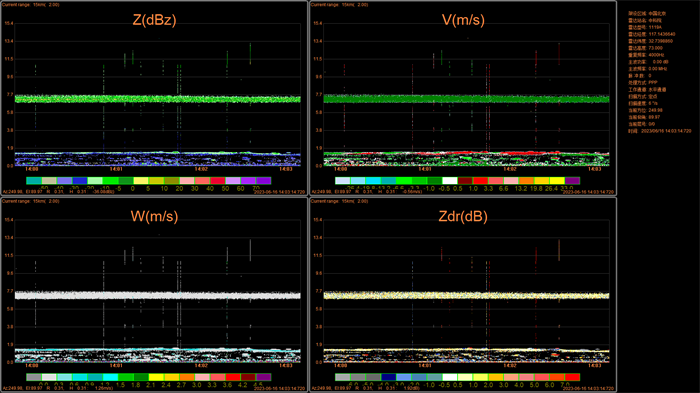Click the W(m/s) spectrum width title

(154, 217)
